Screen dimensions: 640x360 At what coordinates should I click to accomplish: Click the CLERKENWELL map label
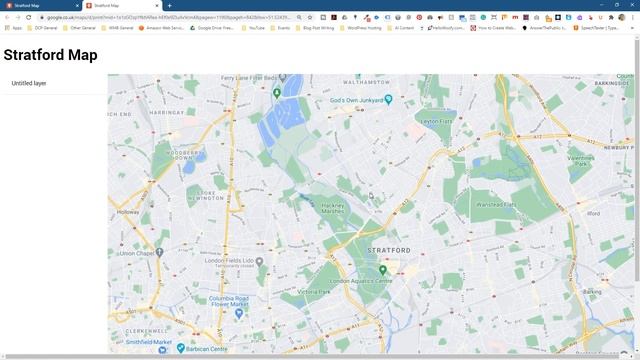(147, 331)
